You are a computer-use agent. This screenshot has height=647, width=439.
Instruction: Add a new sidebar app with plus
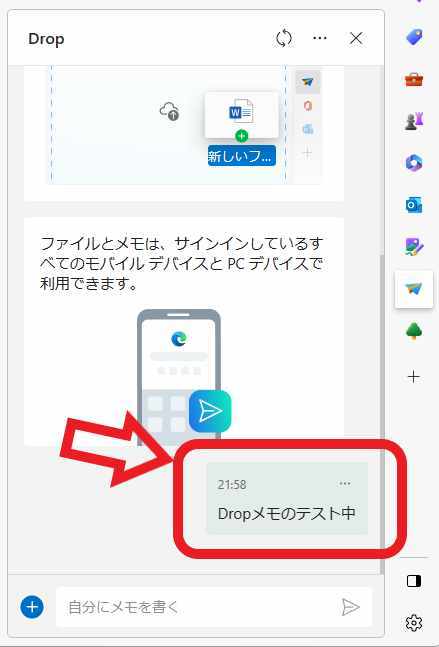413,377
